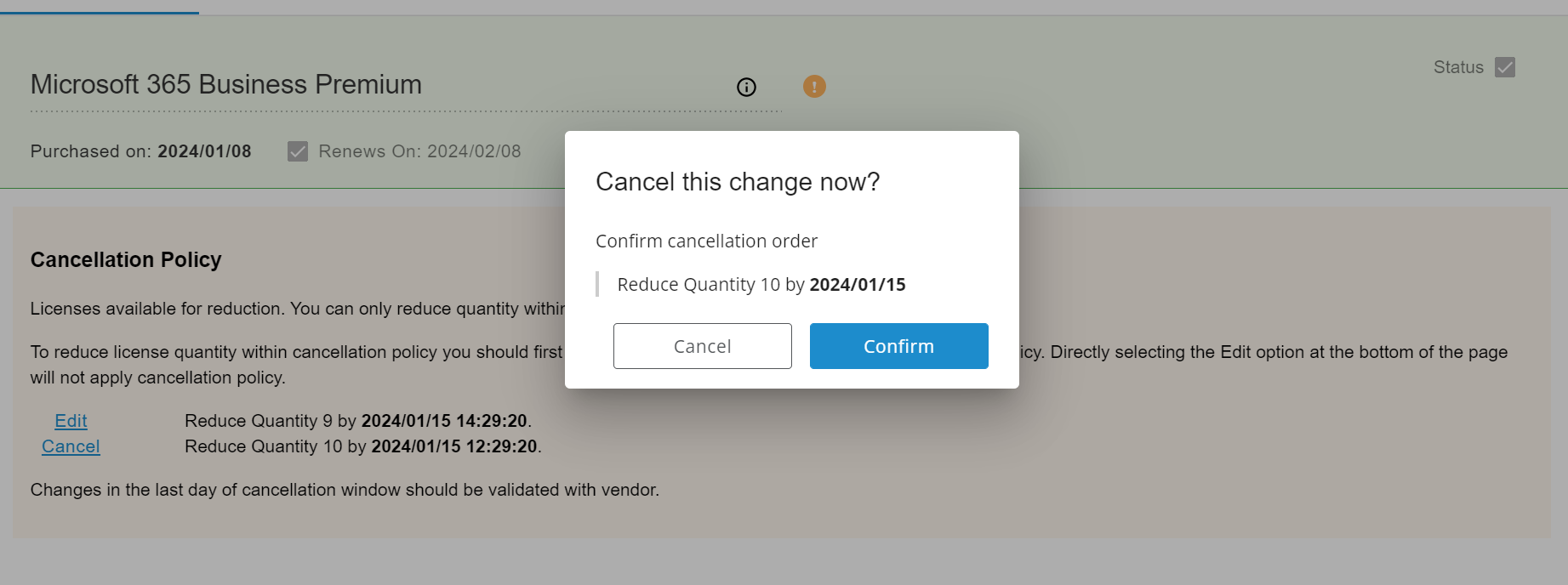This screenshot has width=1568, height=585.
Task: Click the vendor validation note about last-day changes
Action: 345,490
